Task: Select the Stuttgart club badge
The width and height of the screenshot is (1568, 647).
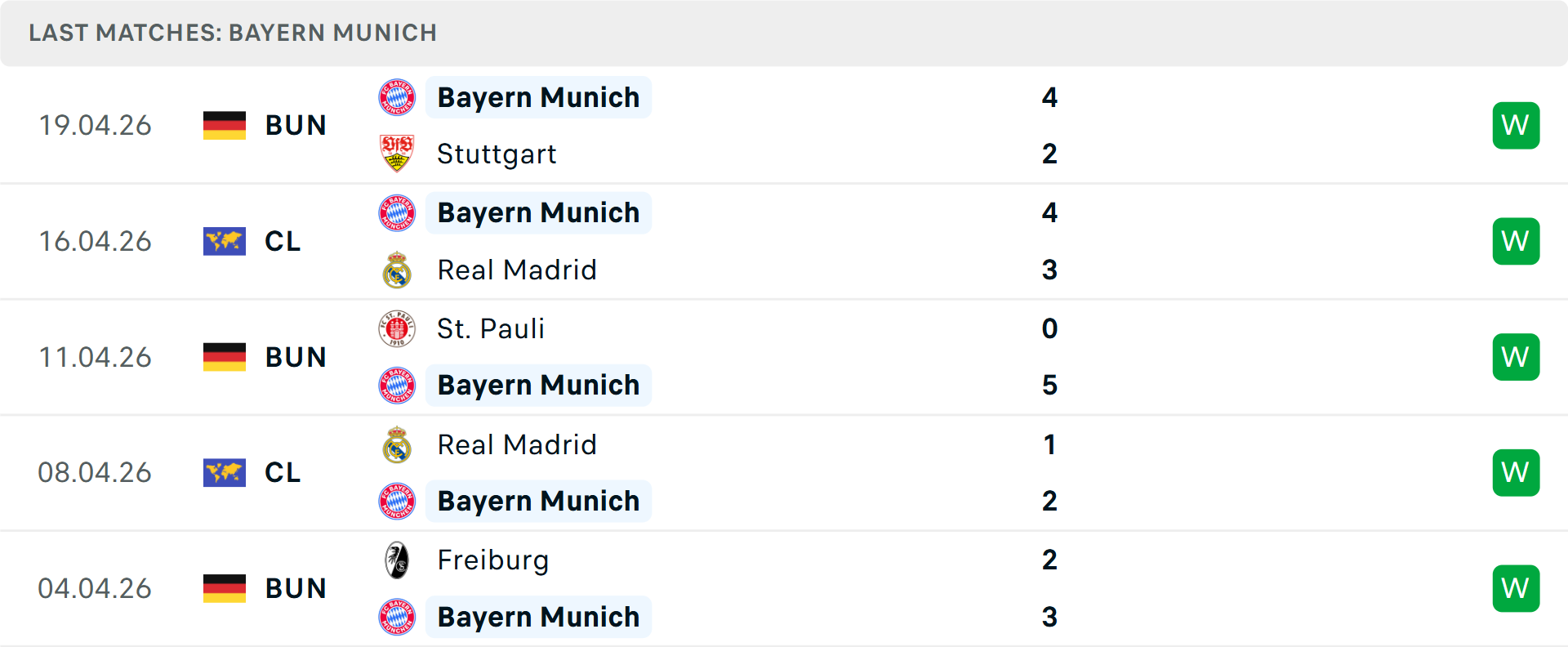Action: point(397,154)
